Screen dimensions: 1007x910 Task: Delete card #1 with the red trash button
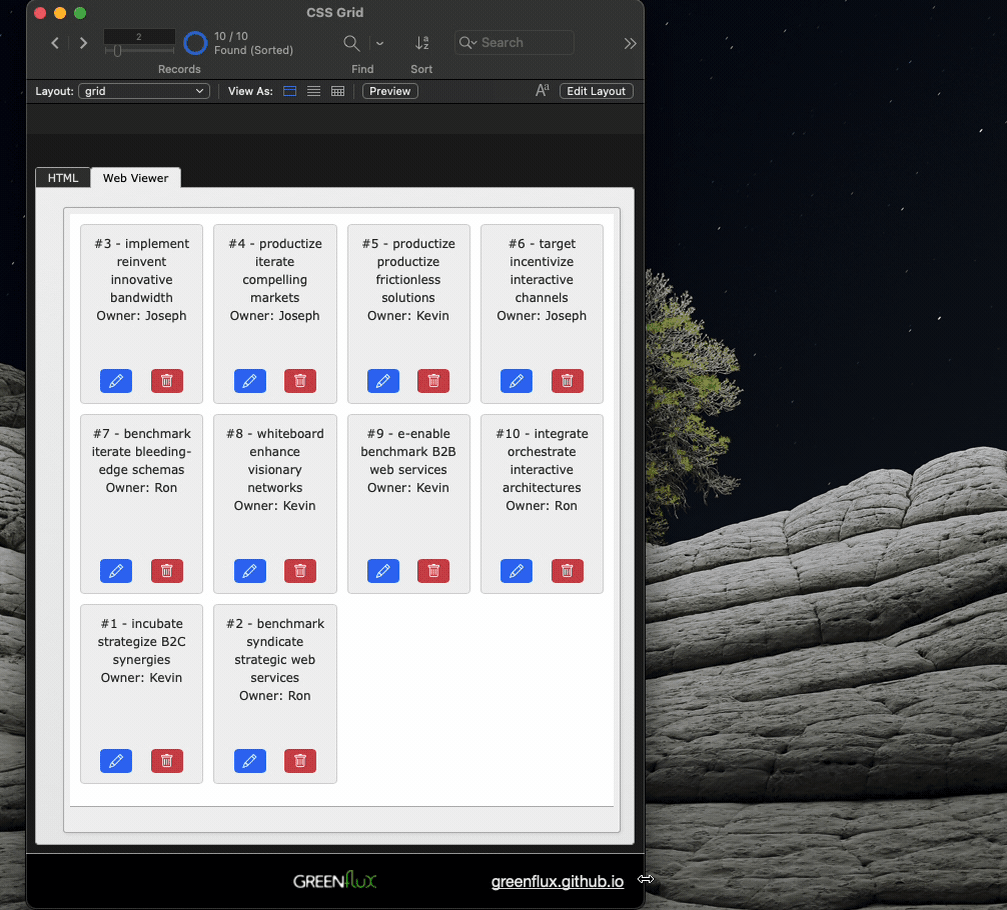click(x=167, y=761)
